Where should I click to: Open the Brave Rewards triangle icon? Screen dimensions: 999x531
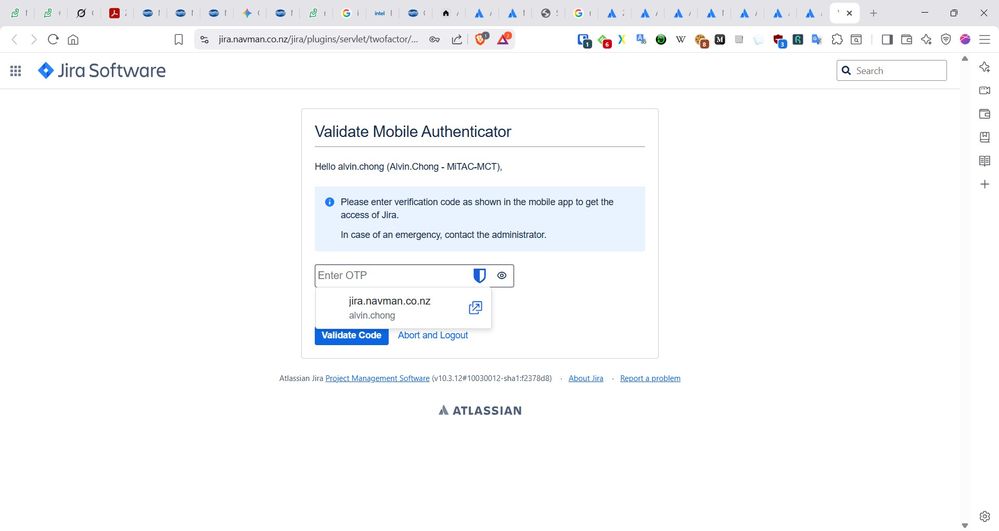pos(503,40)
